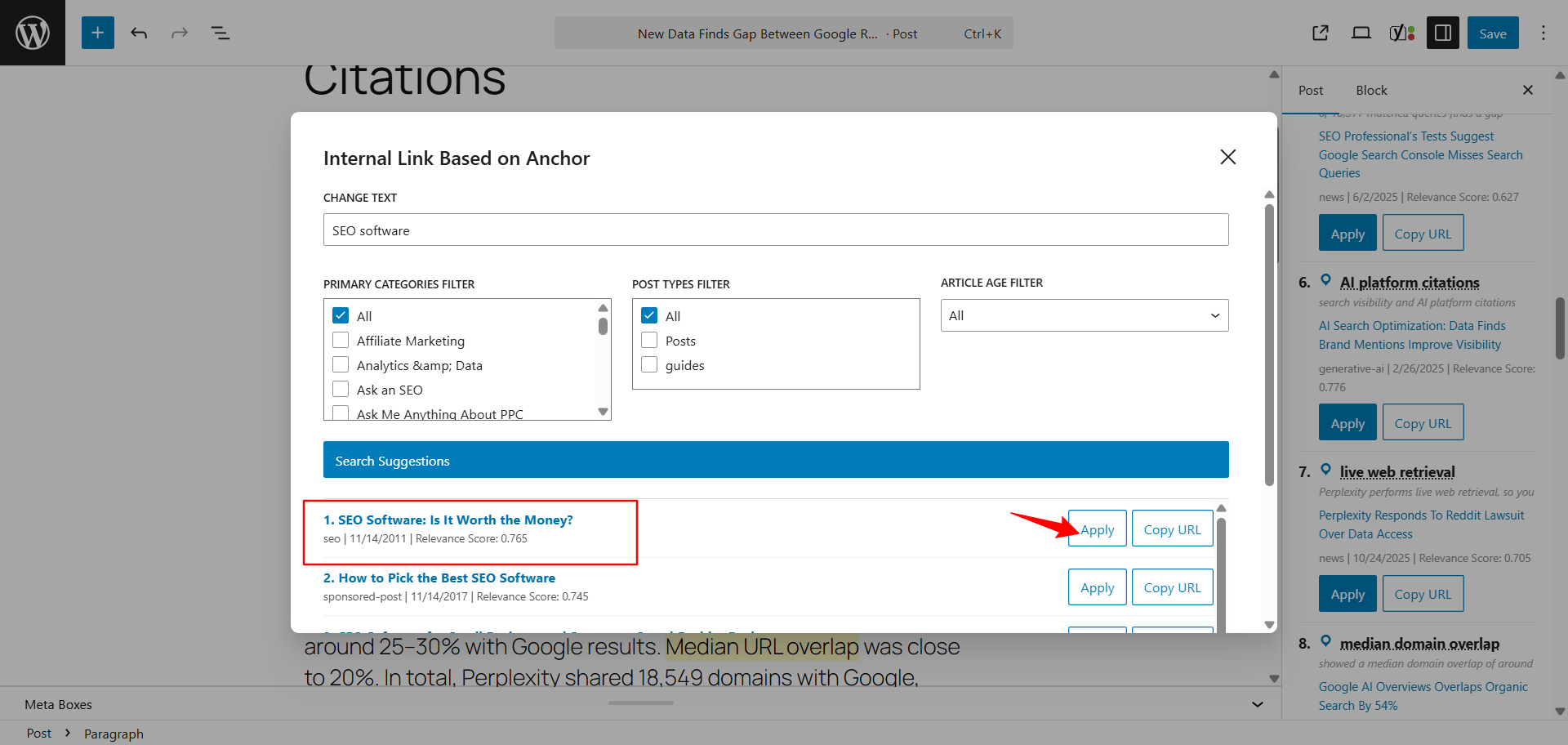Enable the Posts post type checkbox

[649, 341]
